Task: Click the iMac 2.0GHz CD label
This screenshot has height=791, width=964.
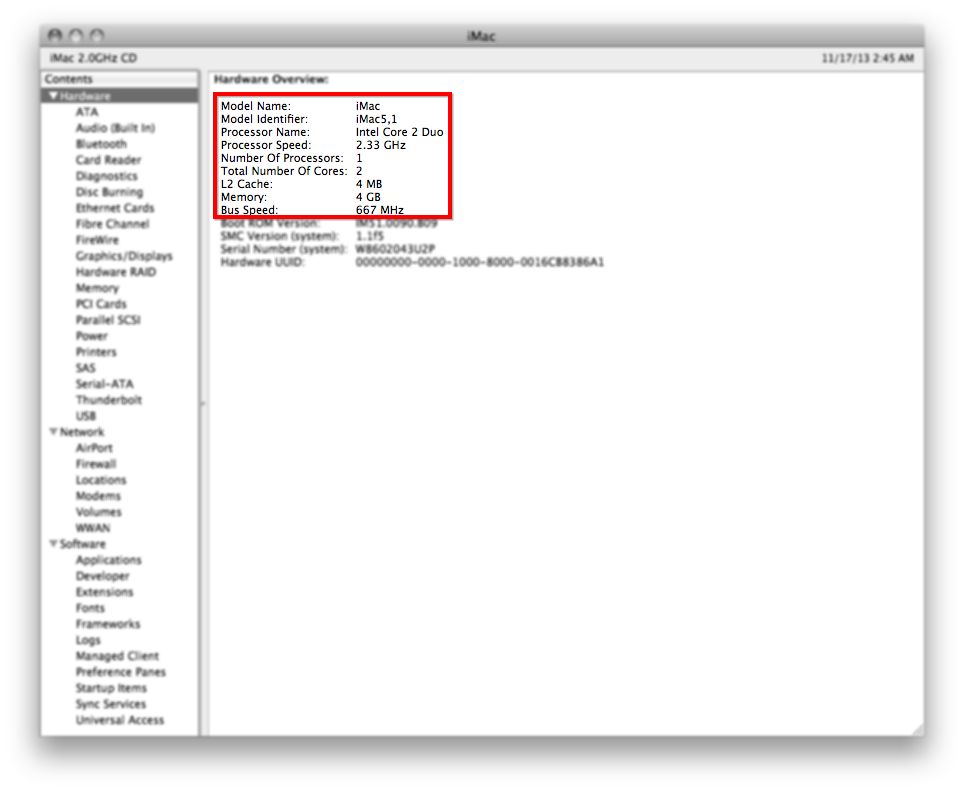Action: coord(93,58)
